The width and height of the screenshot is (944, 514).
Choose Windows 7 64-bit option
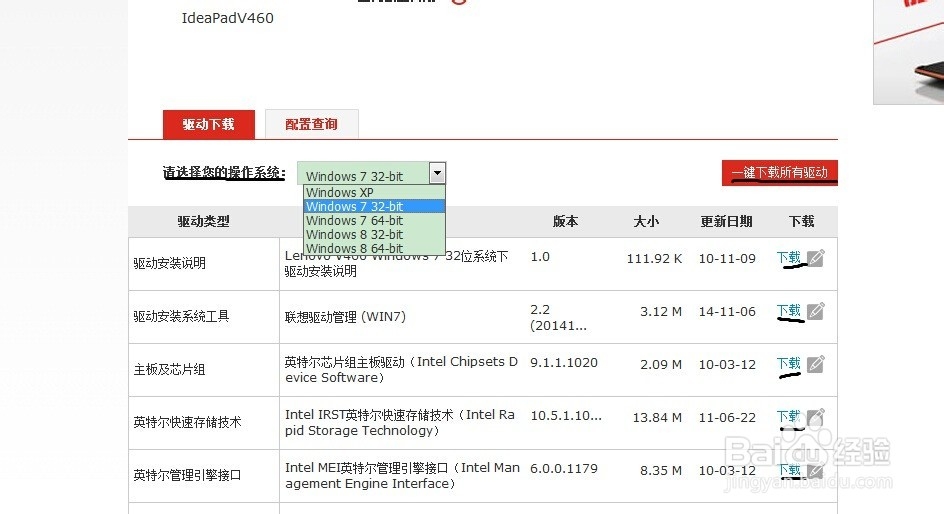click(374, 220)
